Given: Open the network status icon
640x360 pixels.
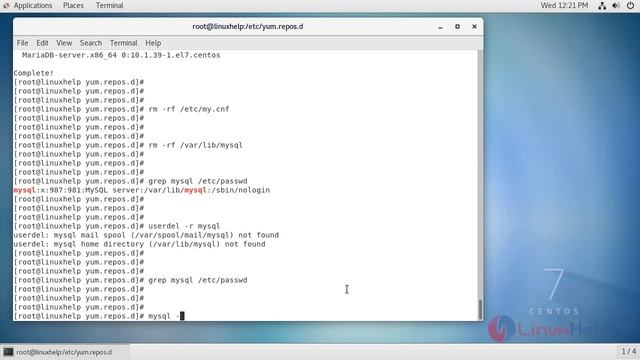Looking at the screenshot, I should click(602, 6).
